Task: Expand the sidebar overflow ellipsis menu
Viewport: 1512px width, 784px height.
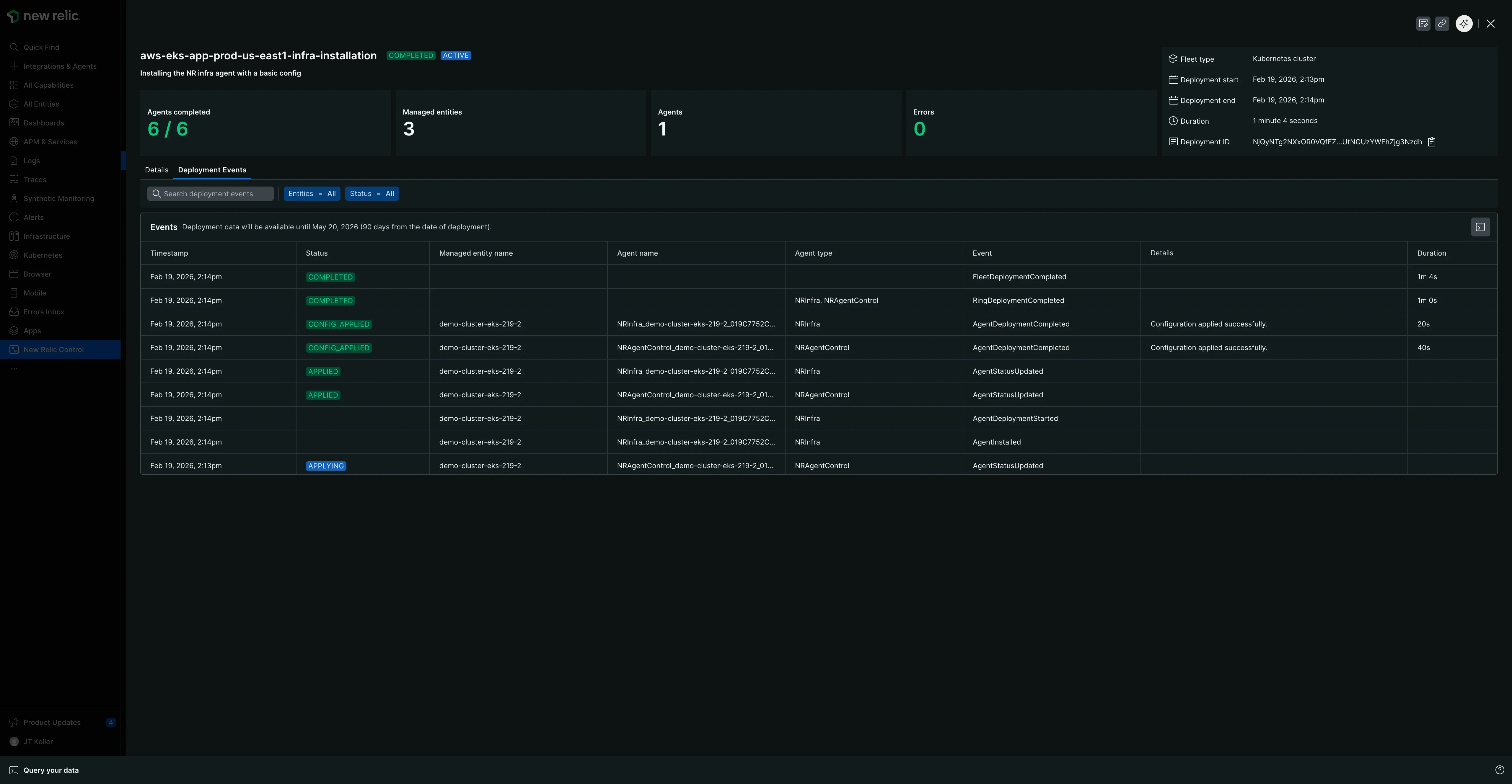Action: (14, 367)
